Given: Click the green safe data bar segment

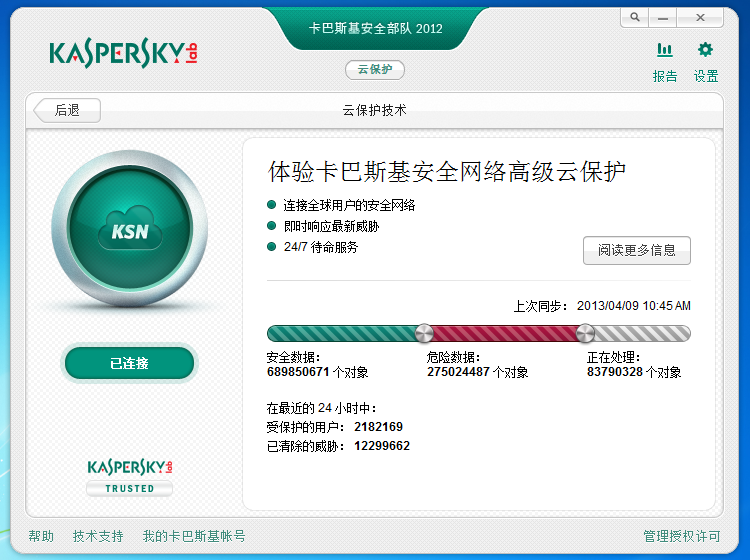Looking at the screenshot, I should coord(341,333).
